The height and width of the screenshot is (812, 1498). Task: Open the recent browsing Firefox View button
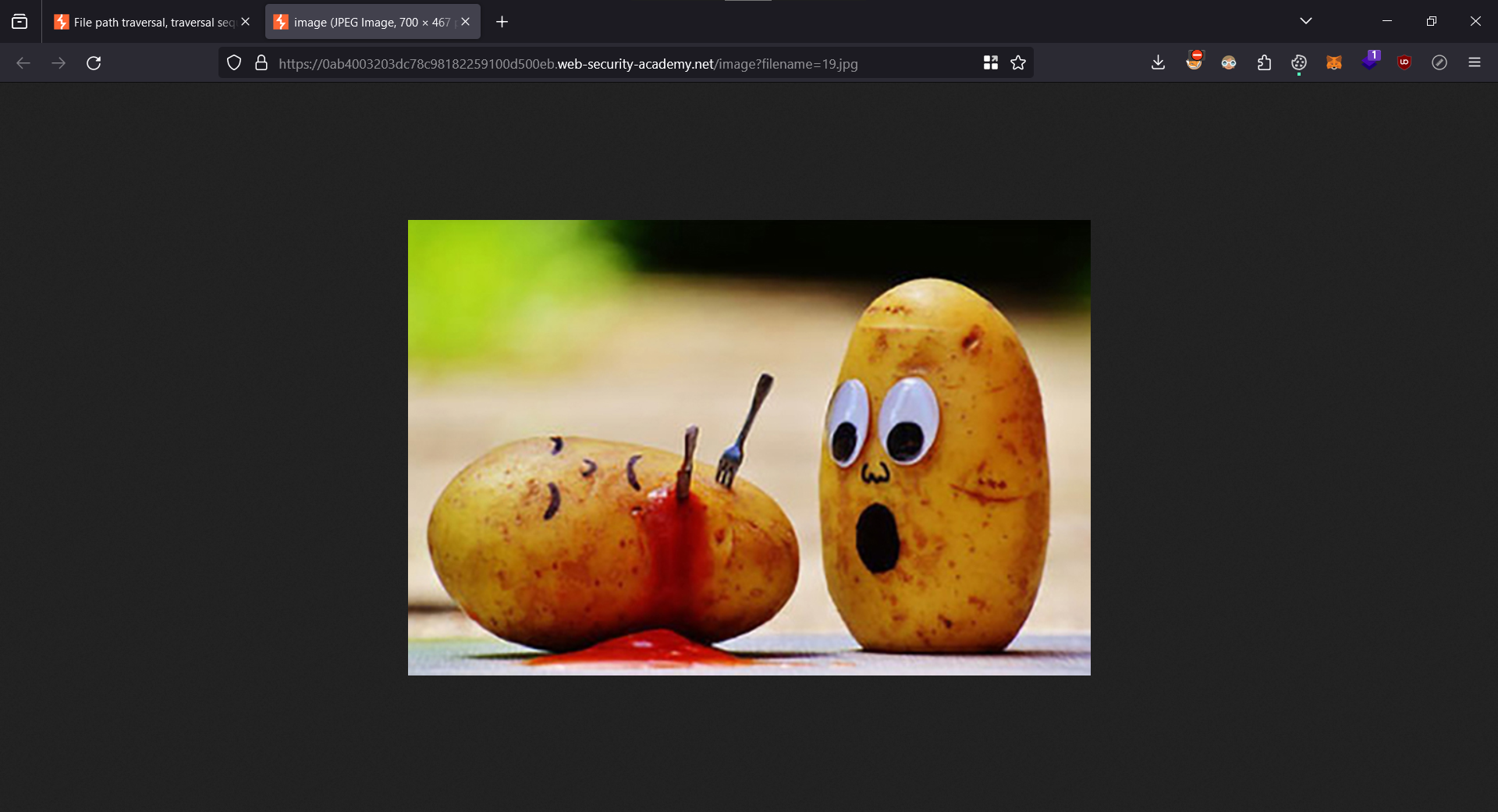(x=20, y=22)
